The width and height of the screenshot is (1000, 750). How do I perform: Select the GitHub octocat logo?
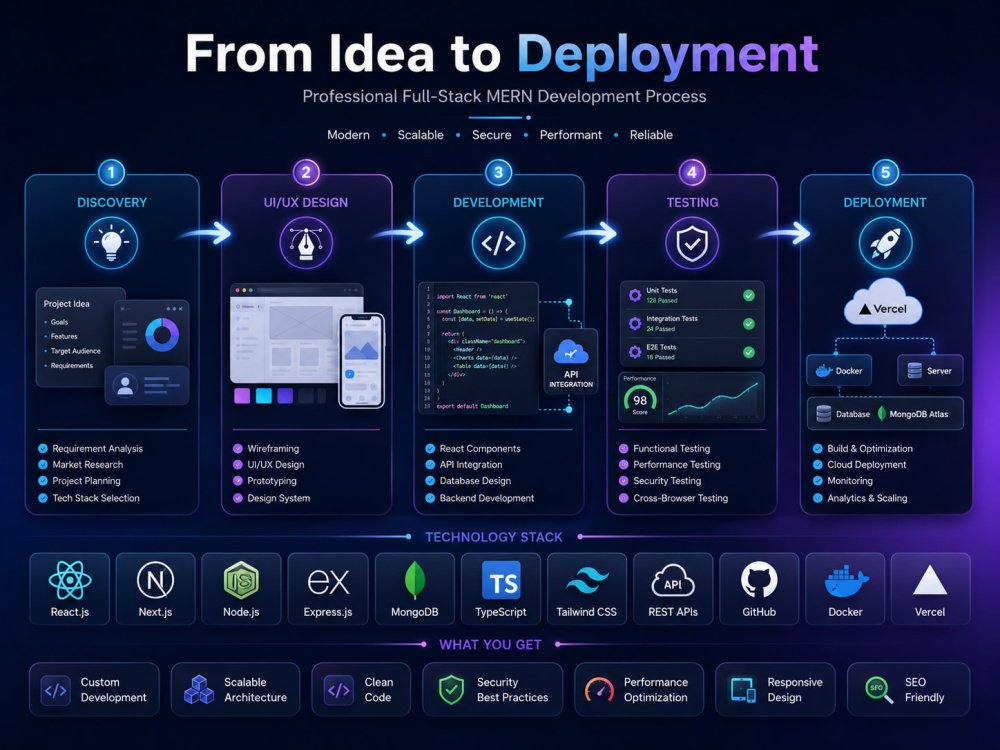point(759,580)
